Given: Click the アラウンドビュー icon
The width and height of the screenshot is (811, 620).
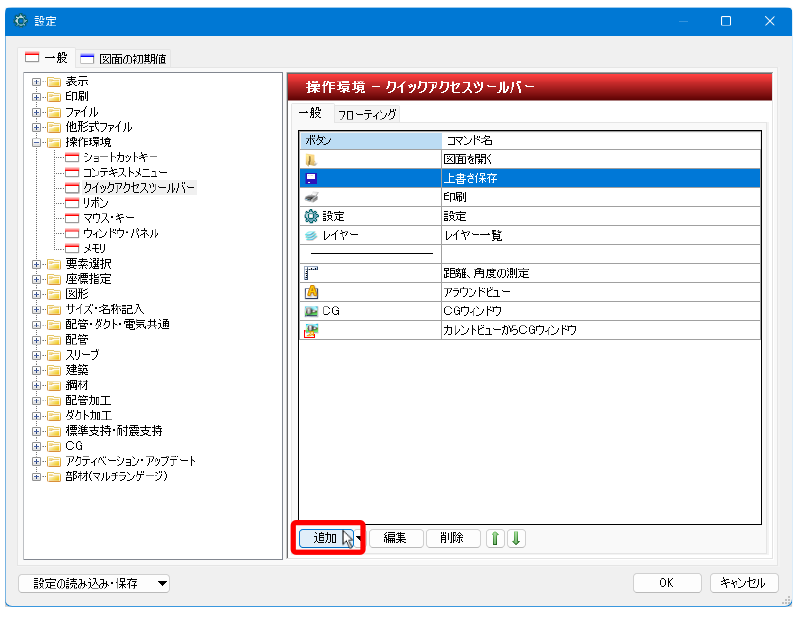Looking at the screenshot, I should pyautogui.click(x=311, y=292).
